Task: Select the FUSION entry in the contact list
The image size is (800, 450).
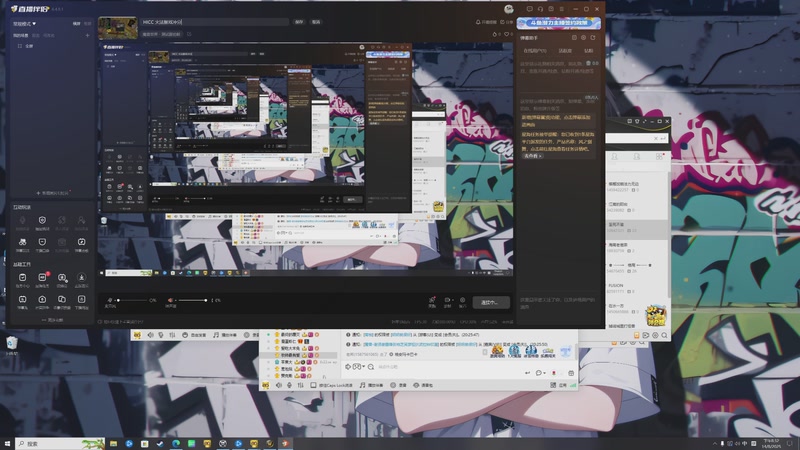Action: tap(638, 288)
